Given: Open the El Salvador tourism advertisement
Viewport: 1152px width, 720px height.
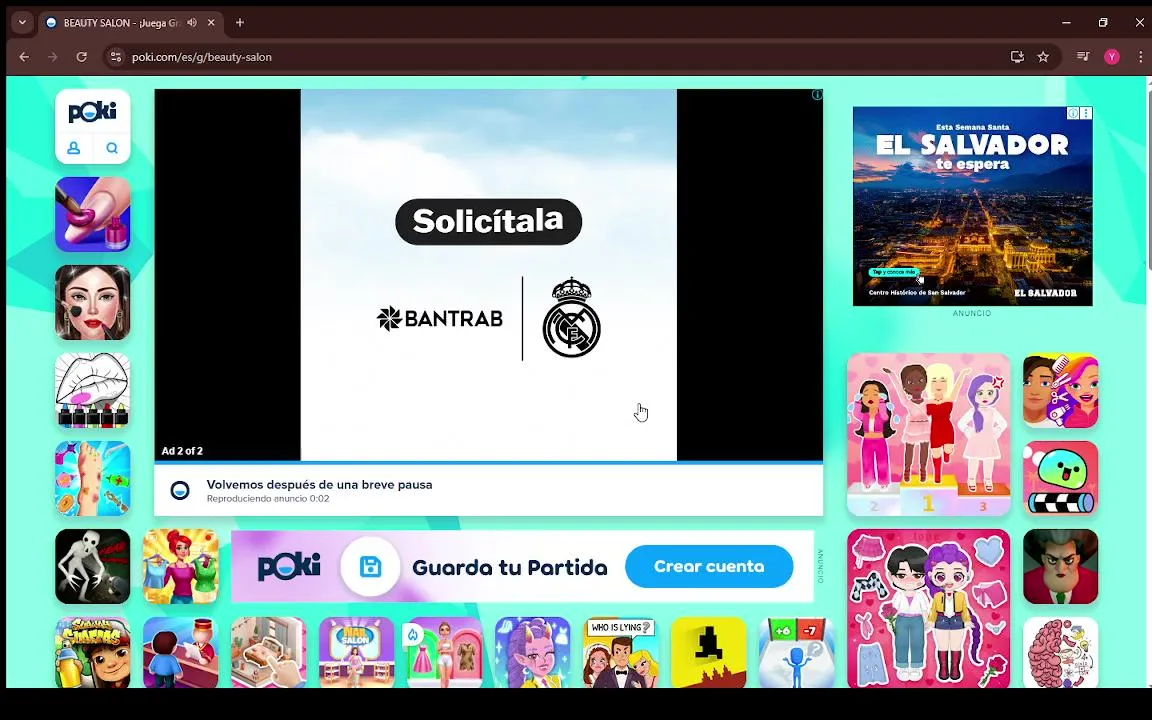Looking at the screenshot, I should pyautogui.click(x=973, y=206).
